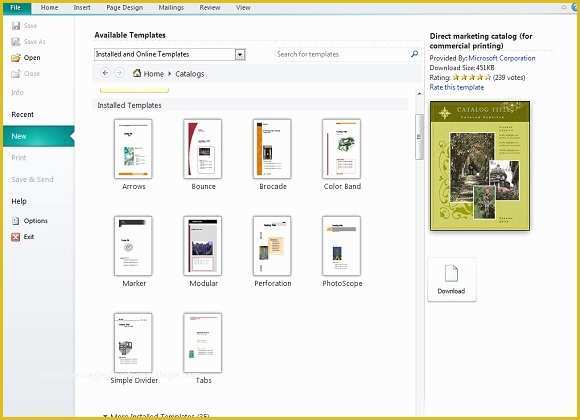The height and width of the screenshot is (420, 580).
Task: Open the Mailings ribbon tab
Action: [171, 8]
